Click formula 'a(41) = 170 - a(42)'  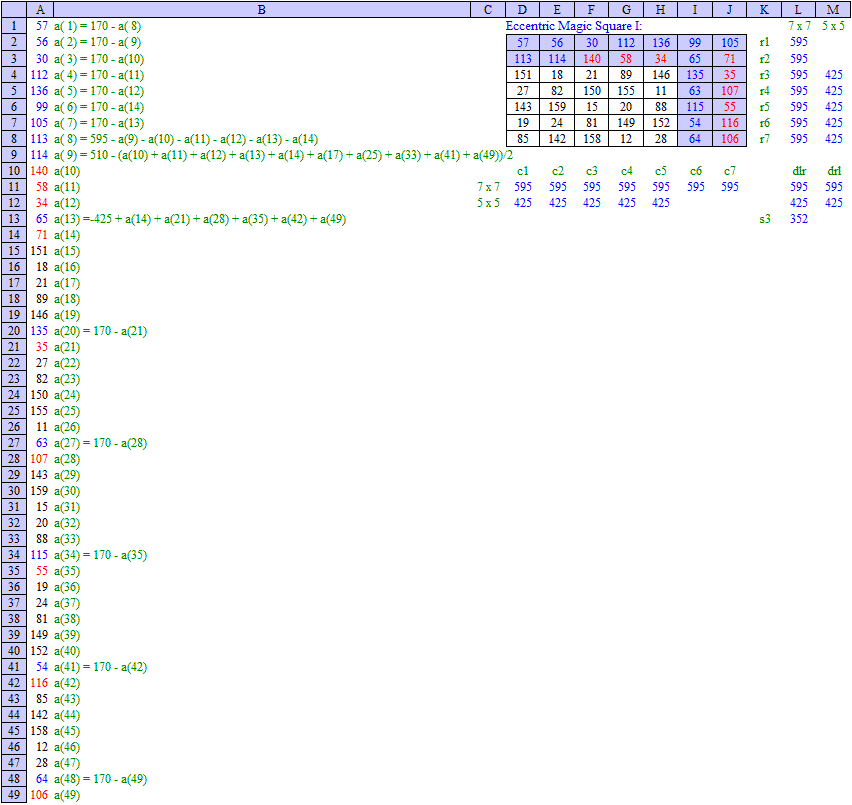click(101, 666)
